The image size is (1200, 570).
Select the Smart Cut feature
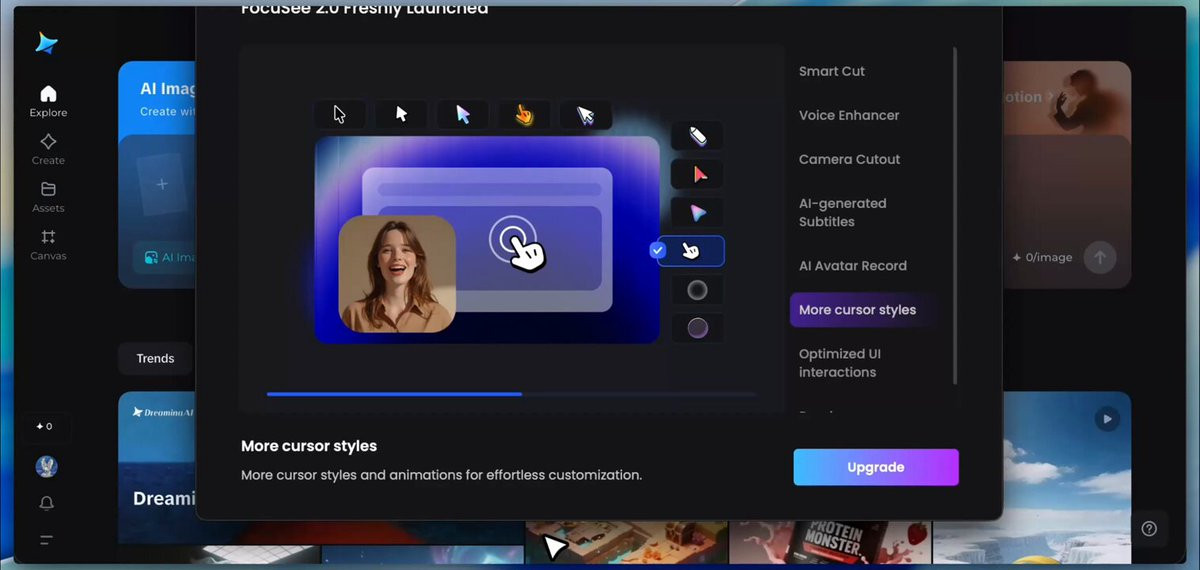(832, 71)
